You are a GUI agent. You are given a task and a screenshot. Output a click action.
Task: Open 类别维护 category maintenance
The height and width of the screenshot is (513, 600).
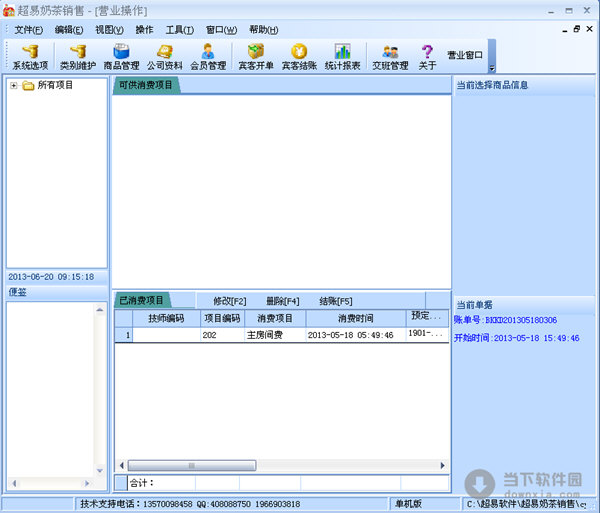(78, 57)
